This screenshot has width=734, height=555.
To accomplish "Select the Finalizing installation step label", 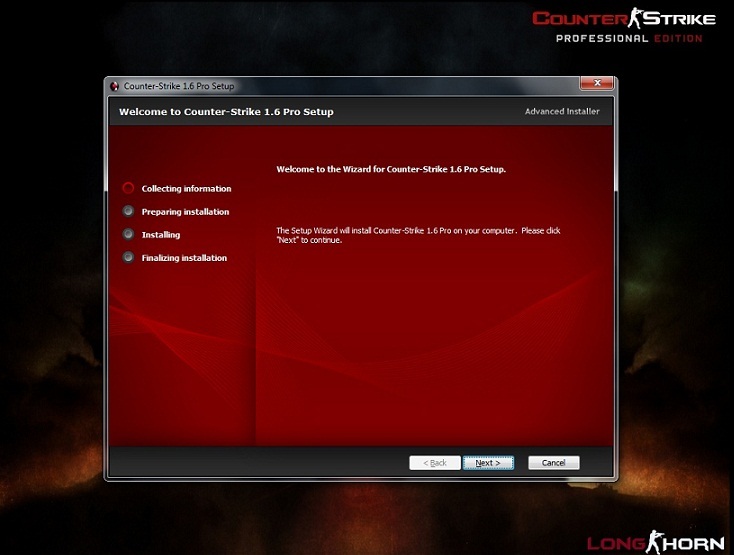I will [184, 258].
